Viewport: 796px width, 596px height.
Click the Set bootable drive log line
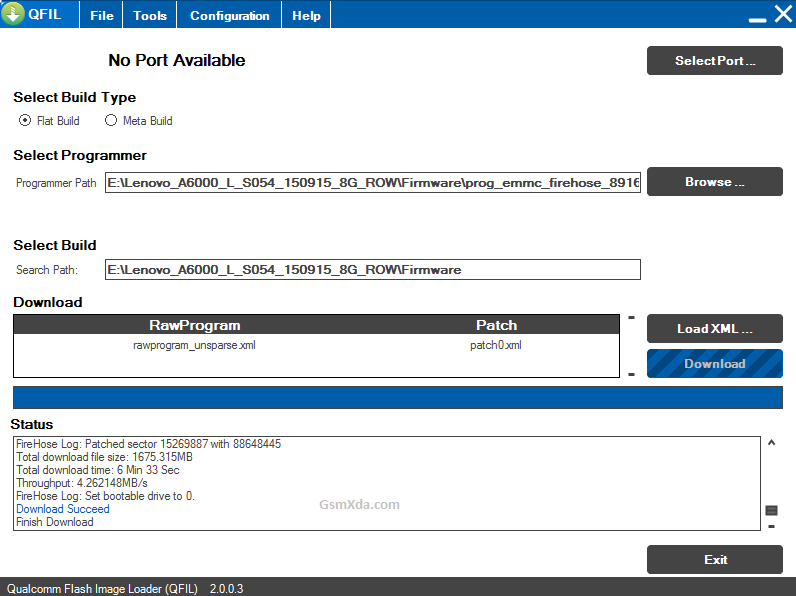(x=106, y=496)
